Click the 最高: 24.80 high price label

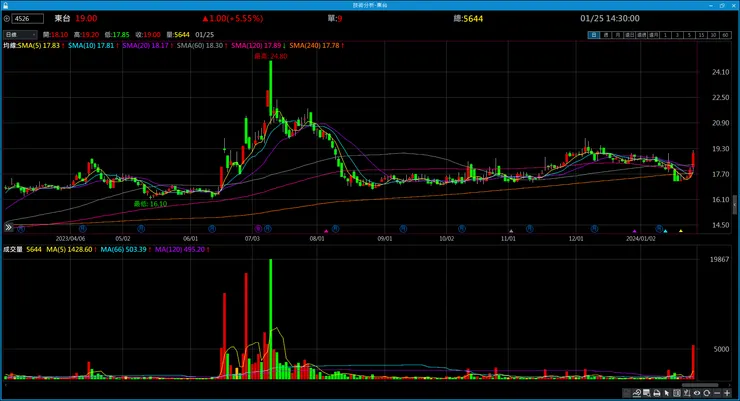(x=271, y=56)
